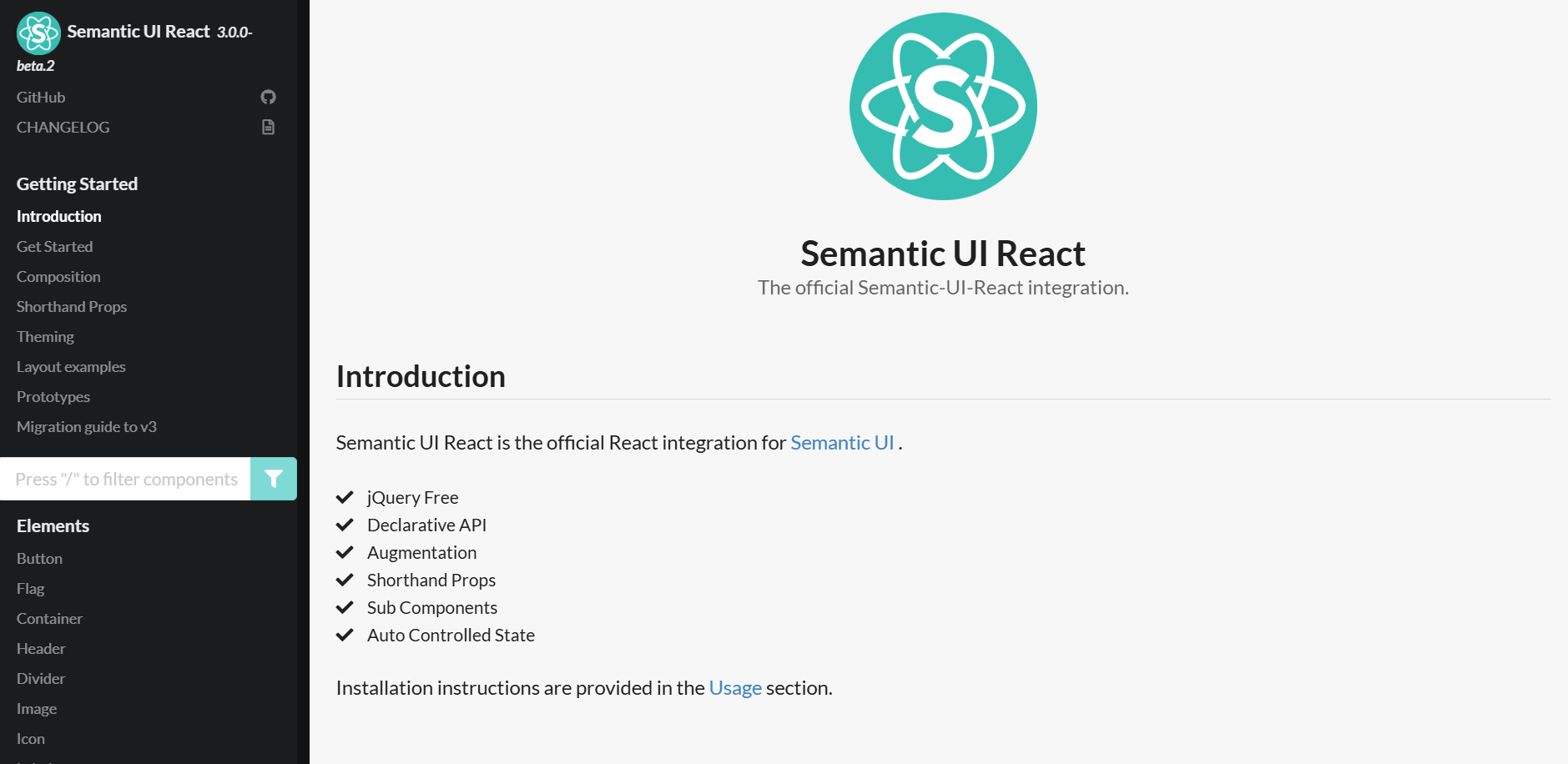Follow the Usage link for installation instructions
This screenshot has width=1568, height=764.
click(x=734, y=687)
